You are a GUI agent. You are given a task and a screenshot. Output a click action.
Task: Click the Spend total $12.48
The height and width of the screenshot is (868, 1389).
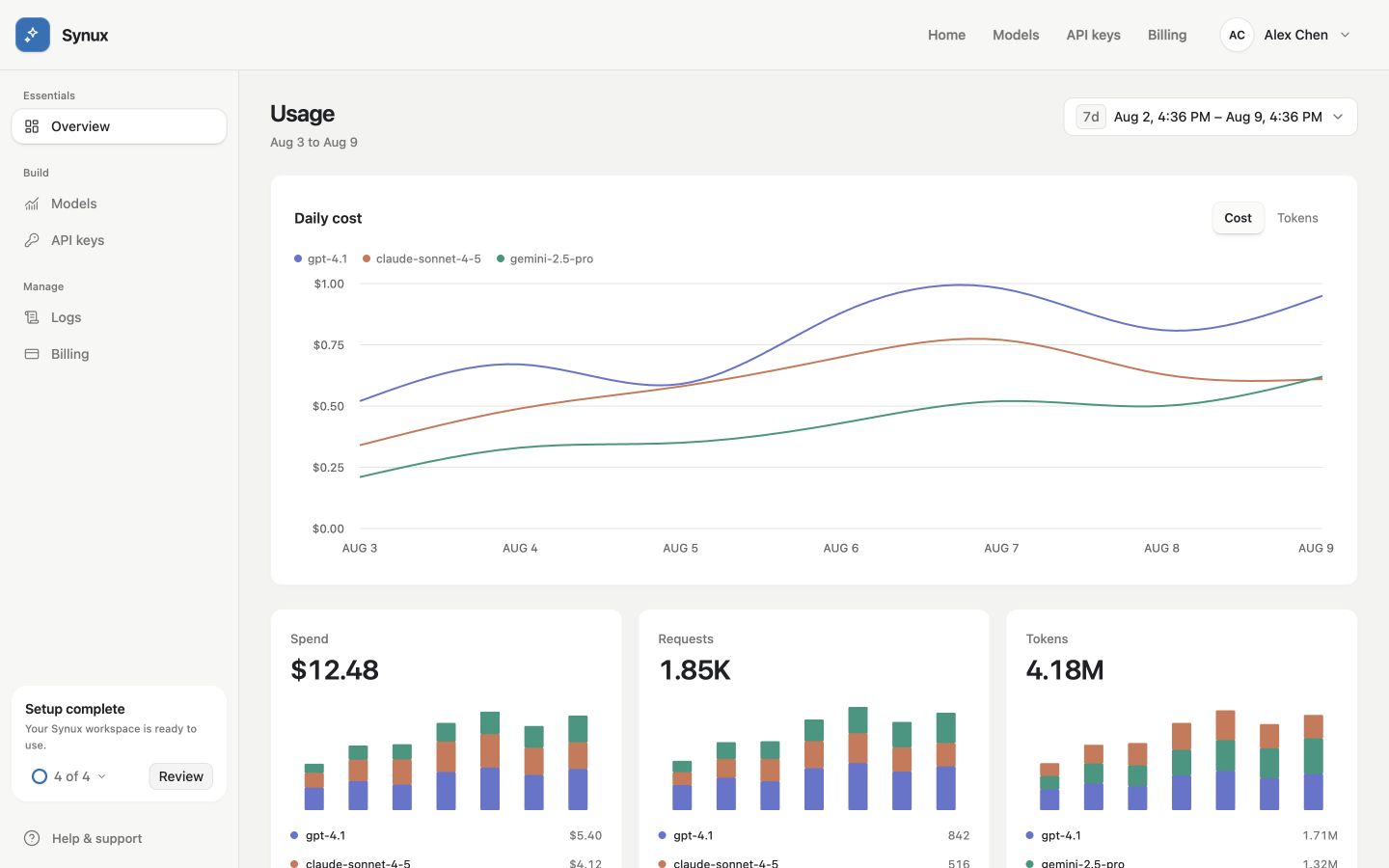[x=335, y=669]
